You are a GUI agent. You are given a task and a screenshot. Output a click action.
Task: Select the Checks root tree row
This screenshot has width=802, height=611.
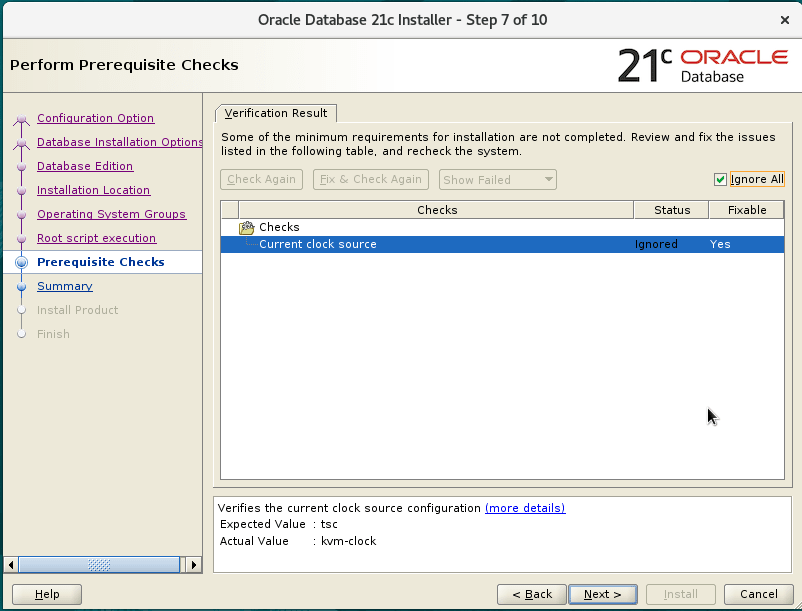502,227
